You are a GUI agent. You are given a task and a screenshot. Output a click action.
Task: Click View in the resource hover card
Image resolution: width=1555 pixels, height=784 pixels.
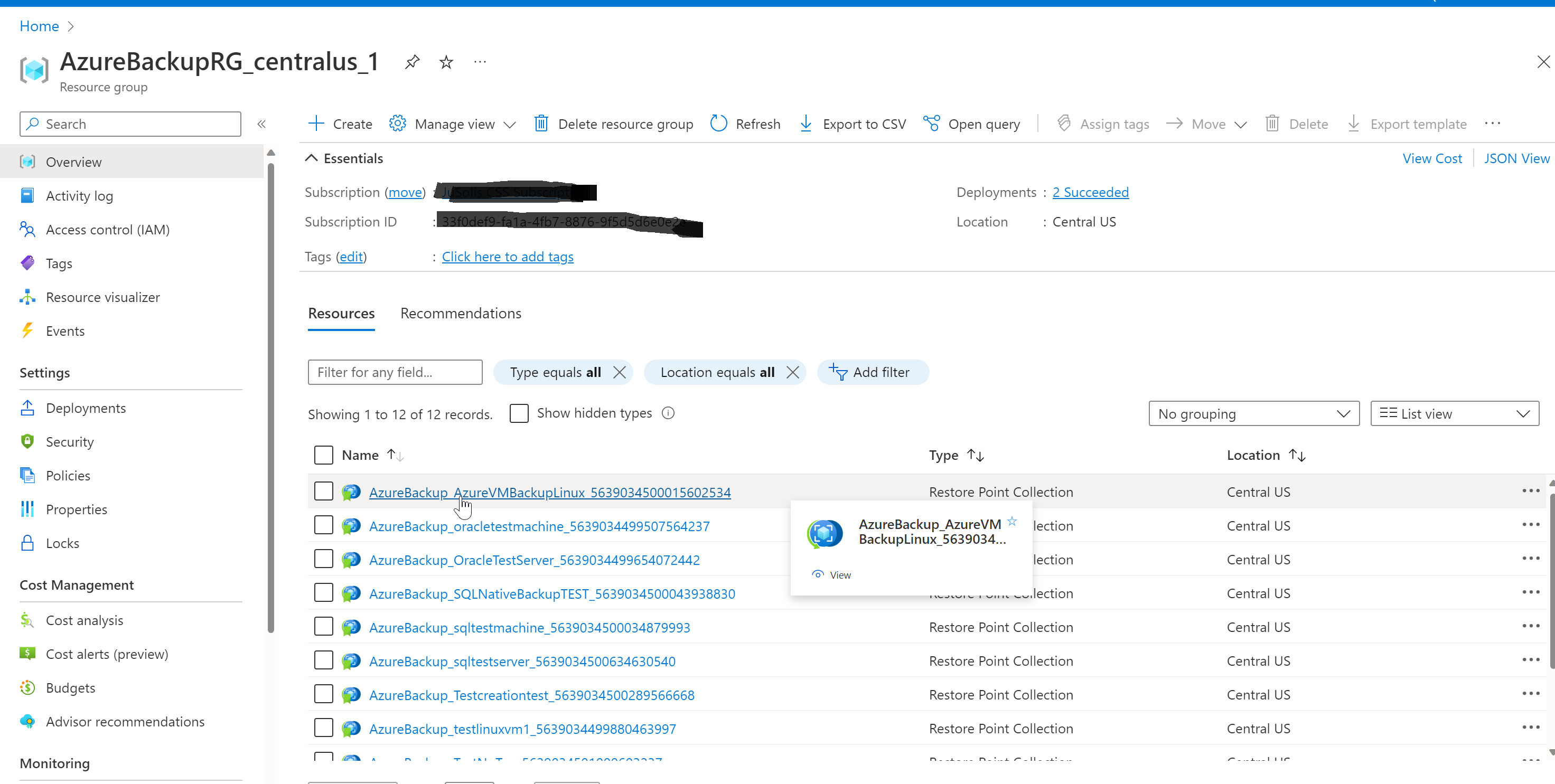click(x=832, y=574)
